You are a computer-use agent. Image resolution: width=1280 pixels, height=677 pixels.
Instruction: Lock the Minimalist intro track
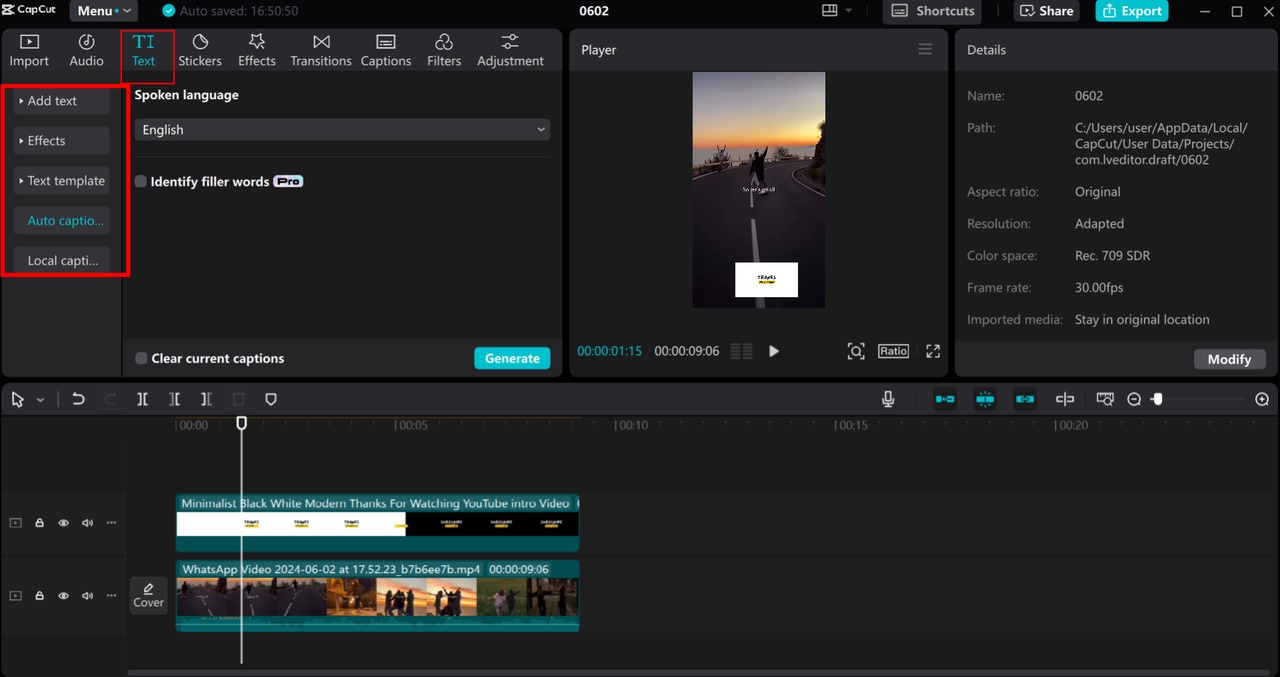coord(39,523)
